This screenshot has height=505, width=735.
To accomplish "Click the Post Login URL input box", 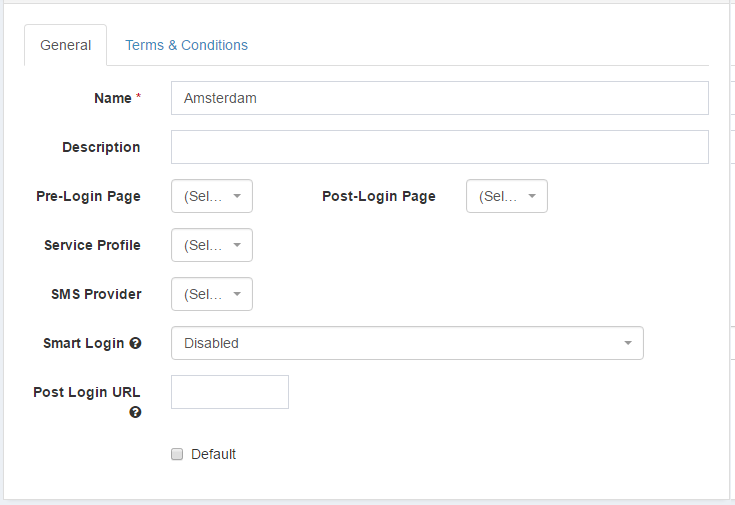I will (230, 392).
